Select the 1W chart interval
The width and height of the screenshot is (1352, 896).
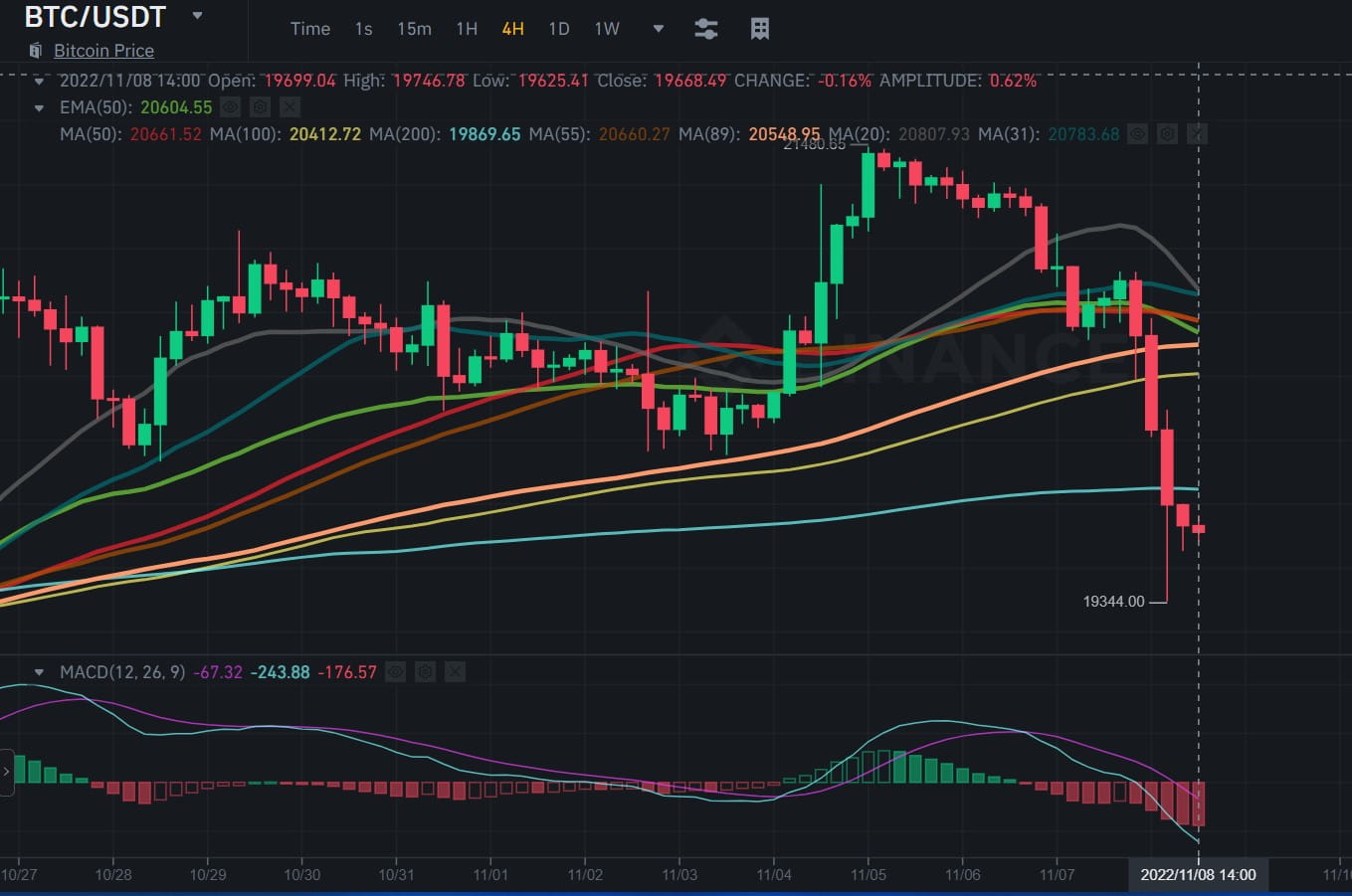[x=607, y=29]
